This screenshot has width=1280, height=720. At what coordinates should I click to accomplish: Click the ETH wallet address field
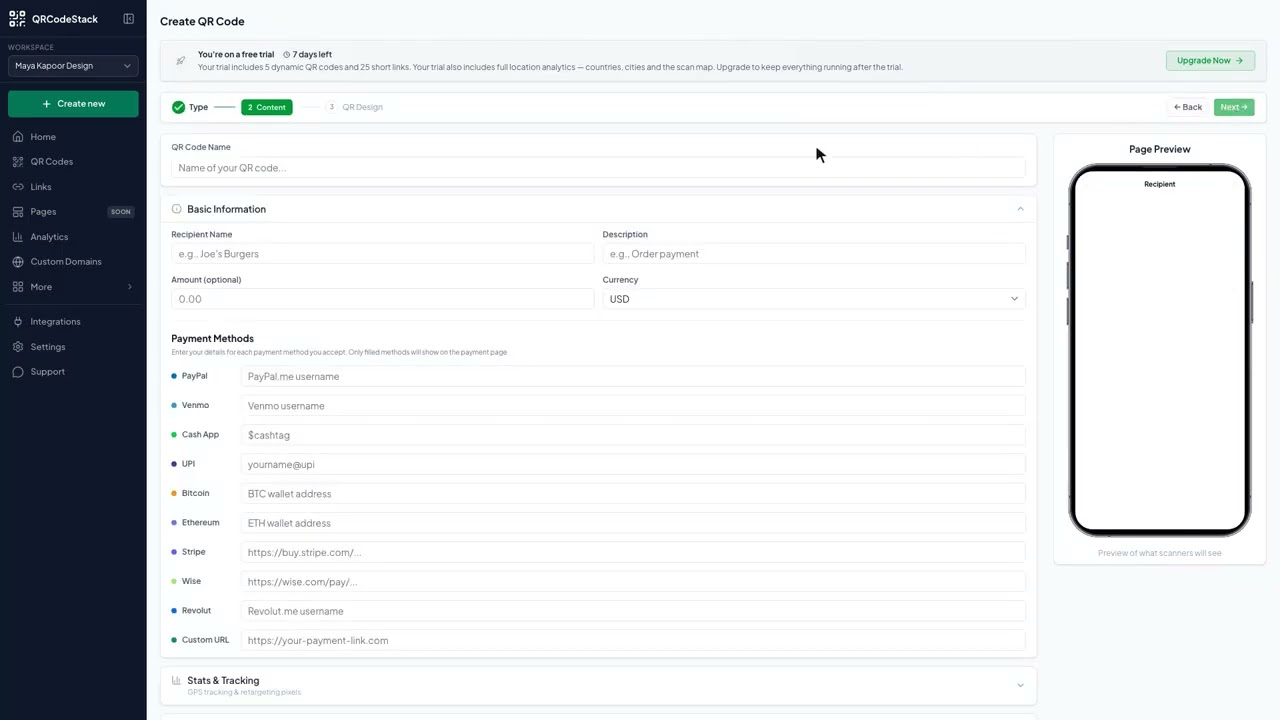[633, 523]
